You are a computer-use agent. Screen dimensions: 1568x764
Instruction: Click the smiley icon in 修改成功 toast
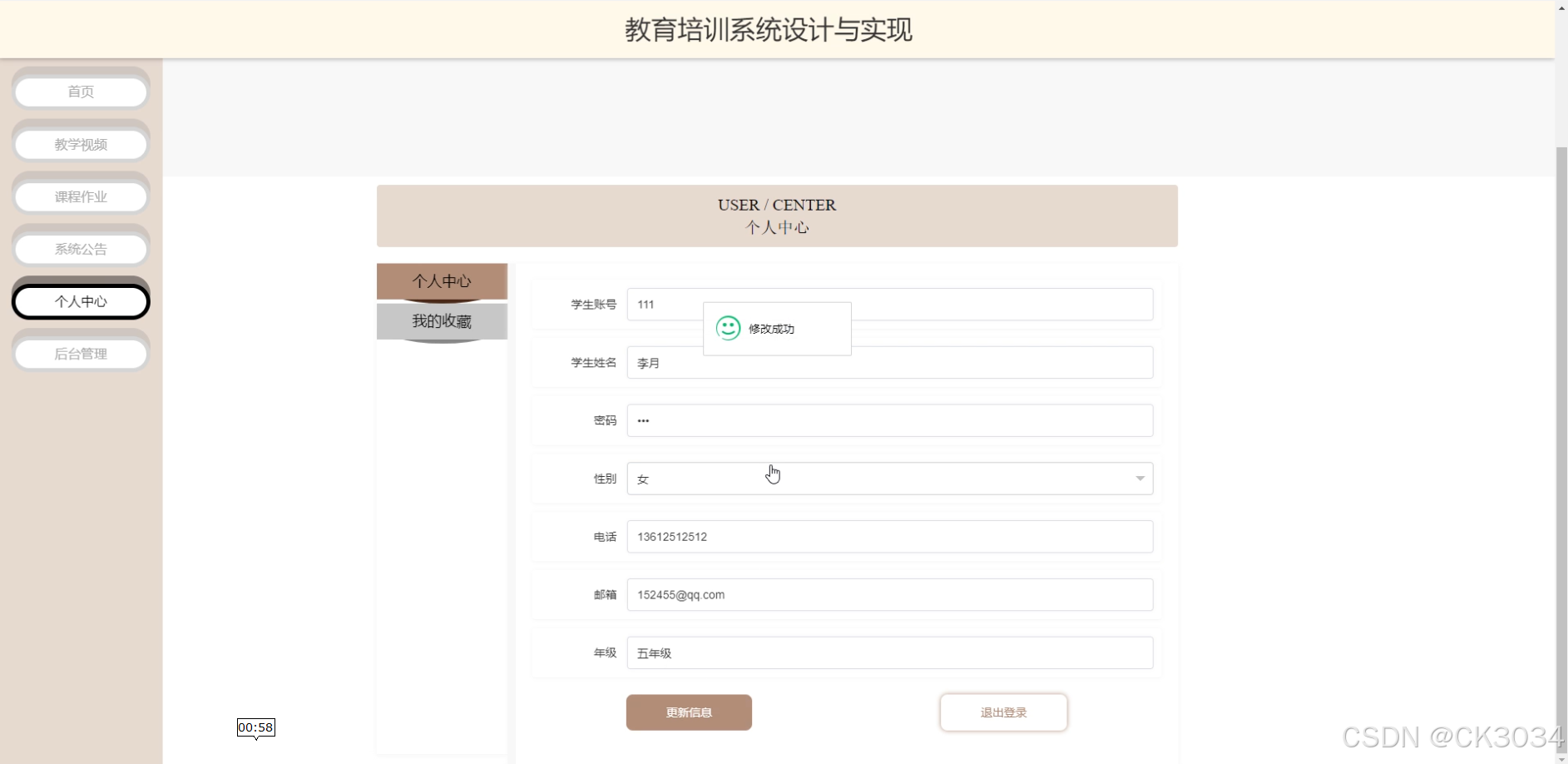[x=728, y=328]
